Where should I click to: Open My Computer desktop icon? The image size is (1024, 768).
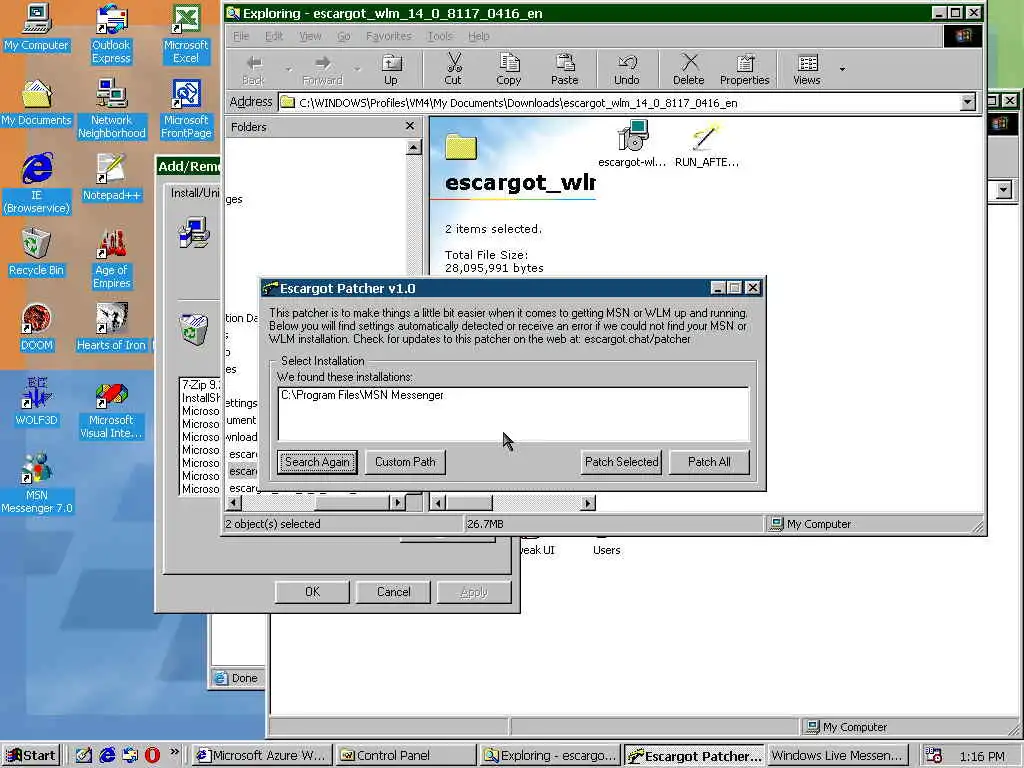pyautogui.click(x=37, y=29)
